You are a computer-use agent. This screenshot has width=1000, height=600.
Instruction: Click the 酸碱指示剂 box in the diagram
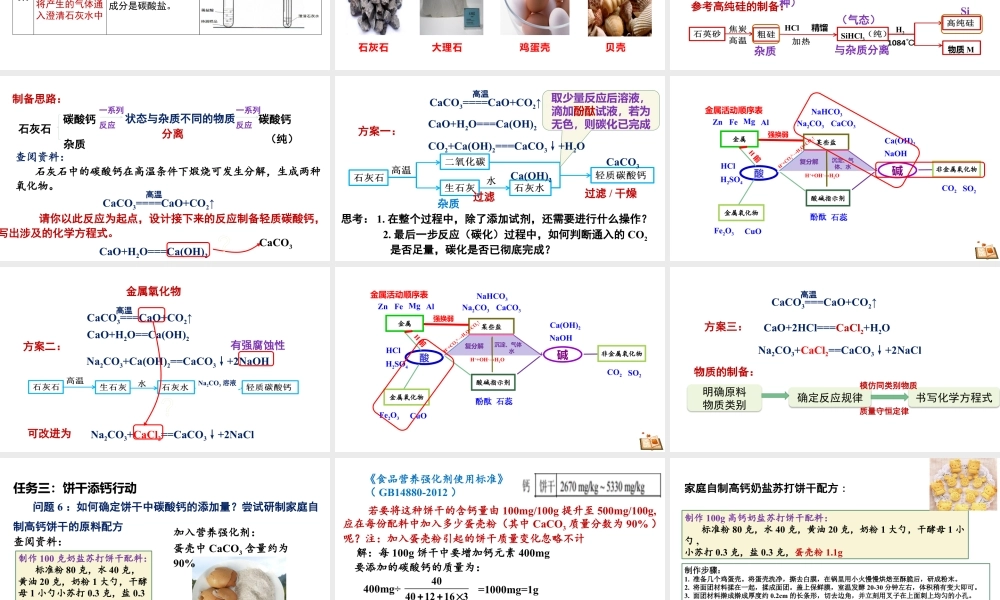pos(492,382)
